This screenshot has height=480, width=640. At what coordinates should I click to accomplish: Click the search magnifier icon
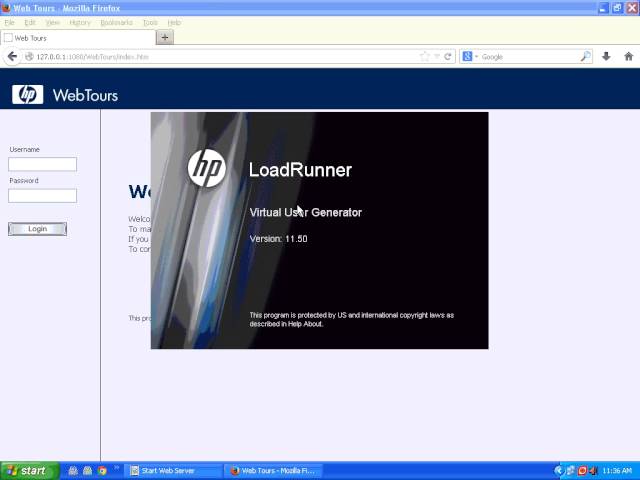tap(585, 56)
